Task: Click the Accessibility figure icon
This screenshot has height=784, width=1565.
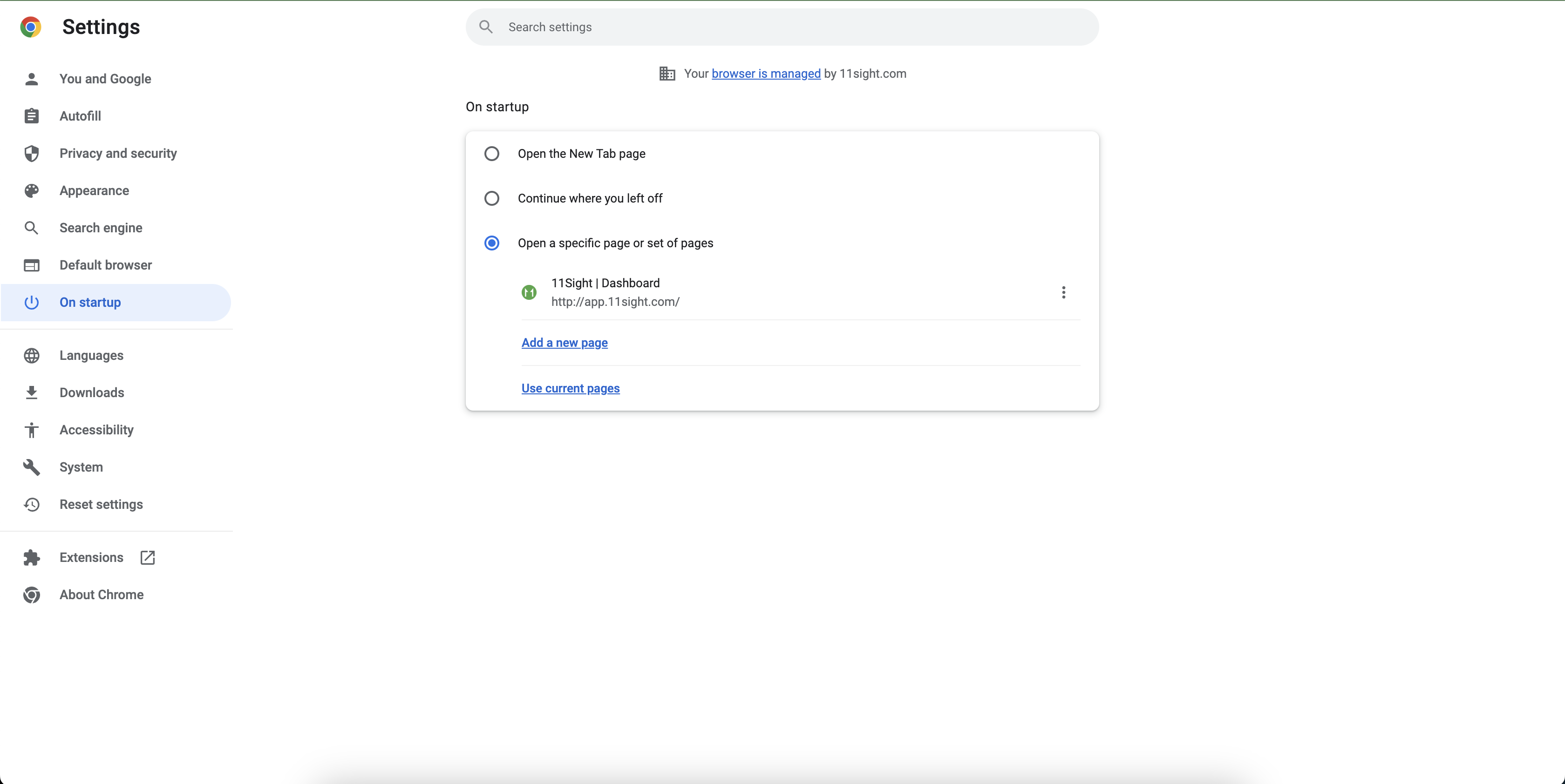Action: (x=32, y=430)
